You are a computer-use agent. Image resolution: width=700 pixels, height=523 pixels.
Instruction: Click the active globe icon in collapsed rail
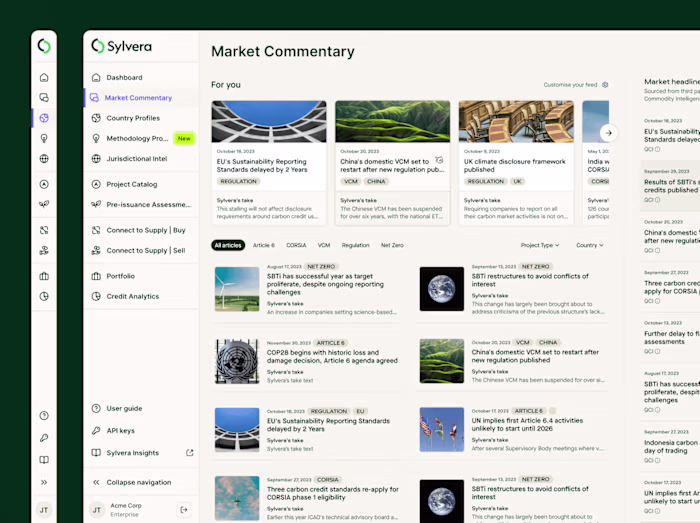click(44, 118)
